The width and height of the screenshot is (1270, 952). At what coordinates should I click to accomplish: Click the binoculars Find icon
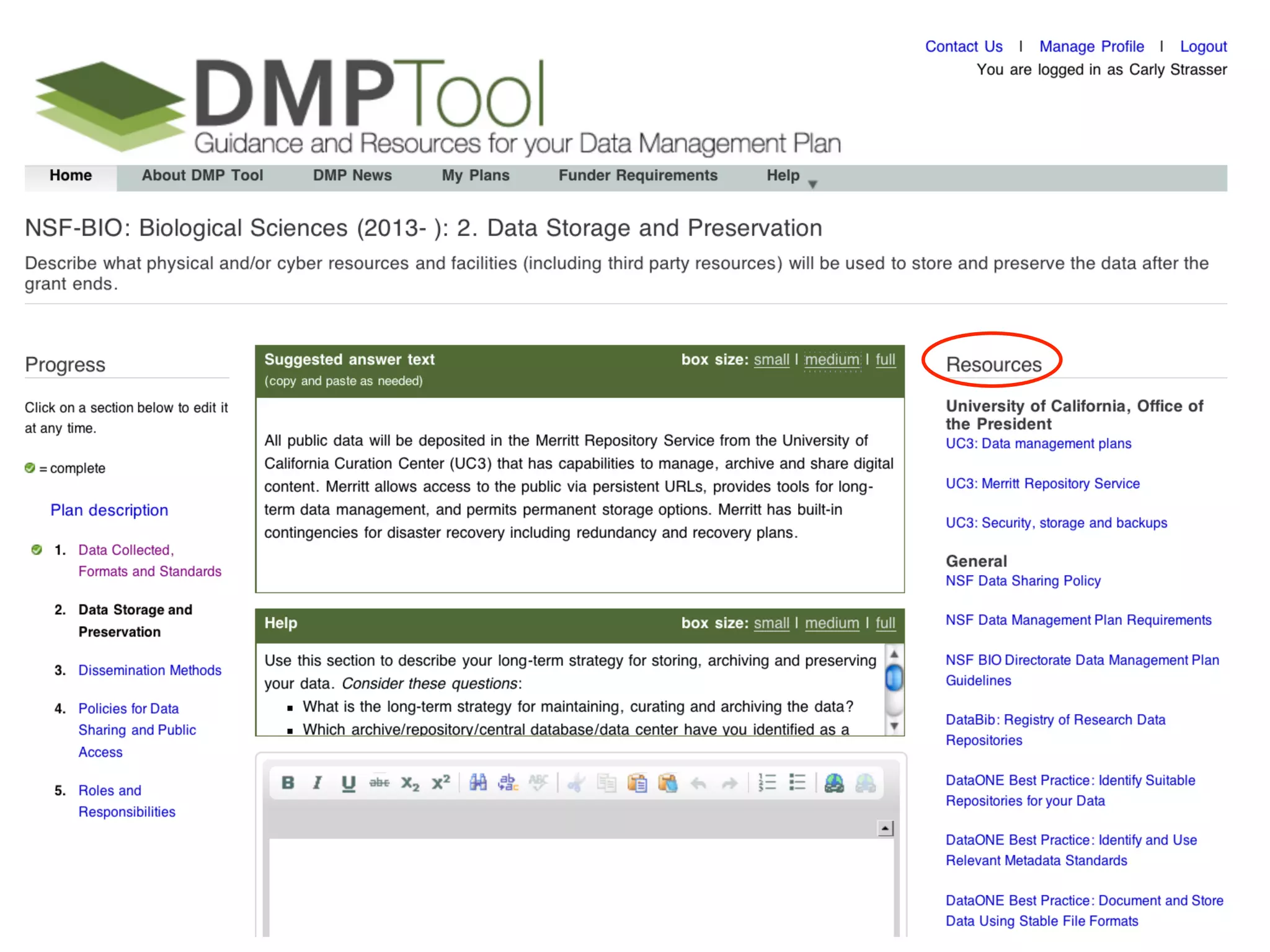[x=477, y=783]
